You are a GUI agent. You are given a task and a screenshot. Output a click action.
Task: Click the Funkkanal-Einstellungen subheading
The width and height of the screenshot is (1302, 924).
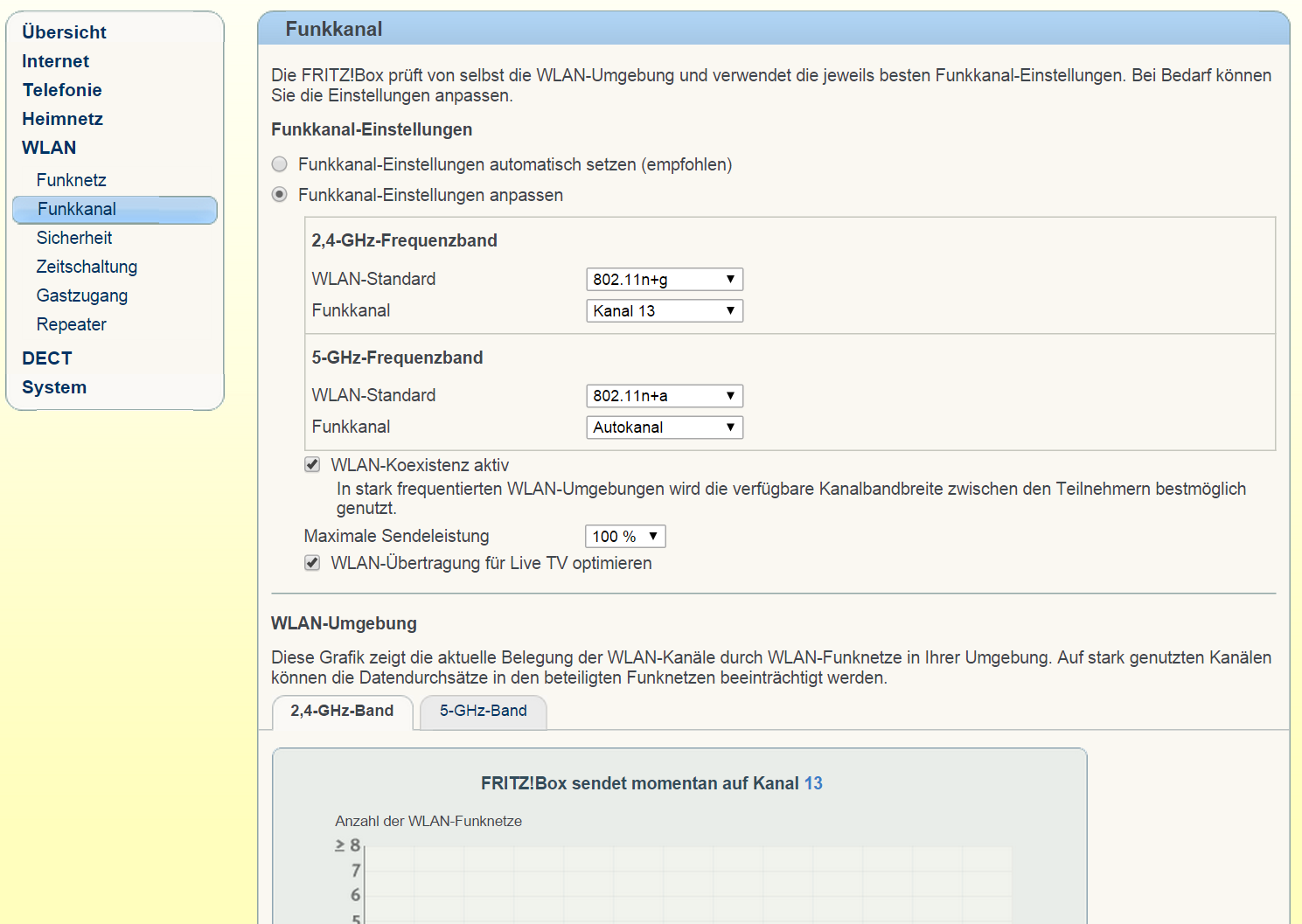pyautogui.click(x=372, y=129)
